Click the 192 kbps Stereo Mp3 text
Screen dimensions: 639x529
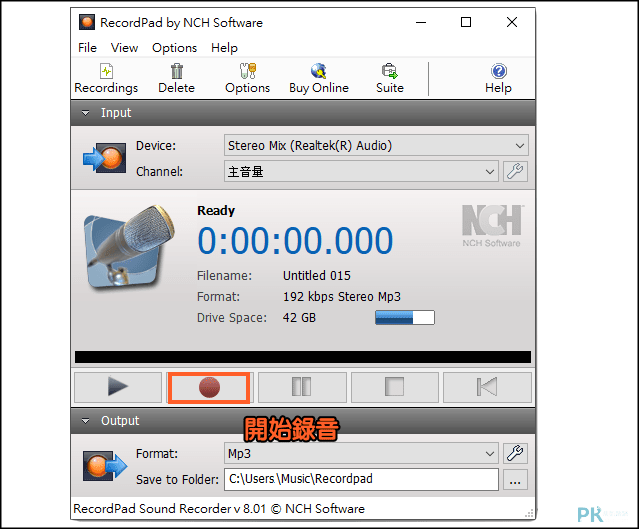coord(342,297)
